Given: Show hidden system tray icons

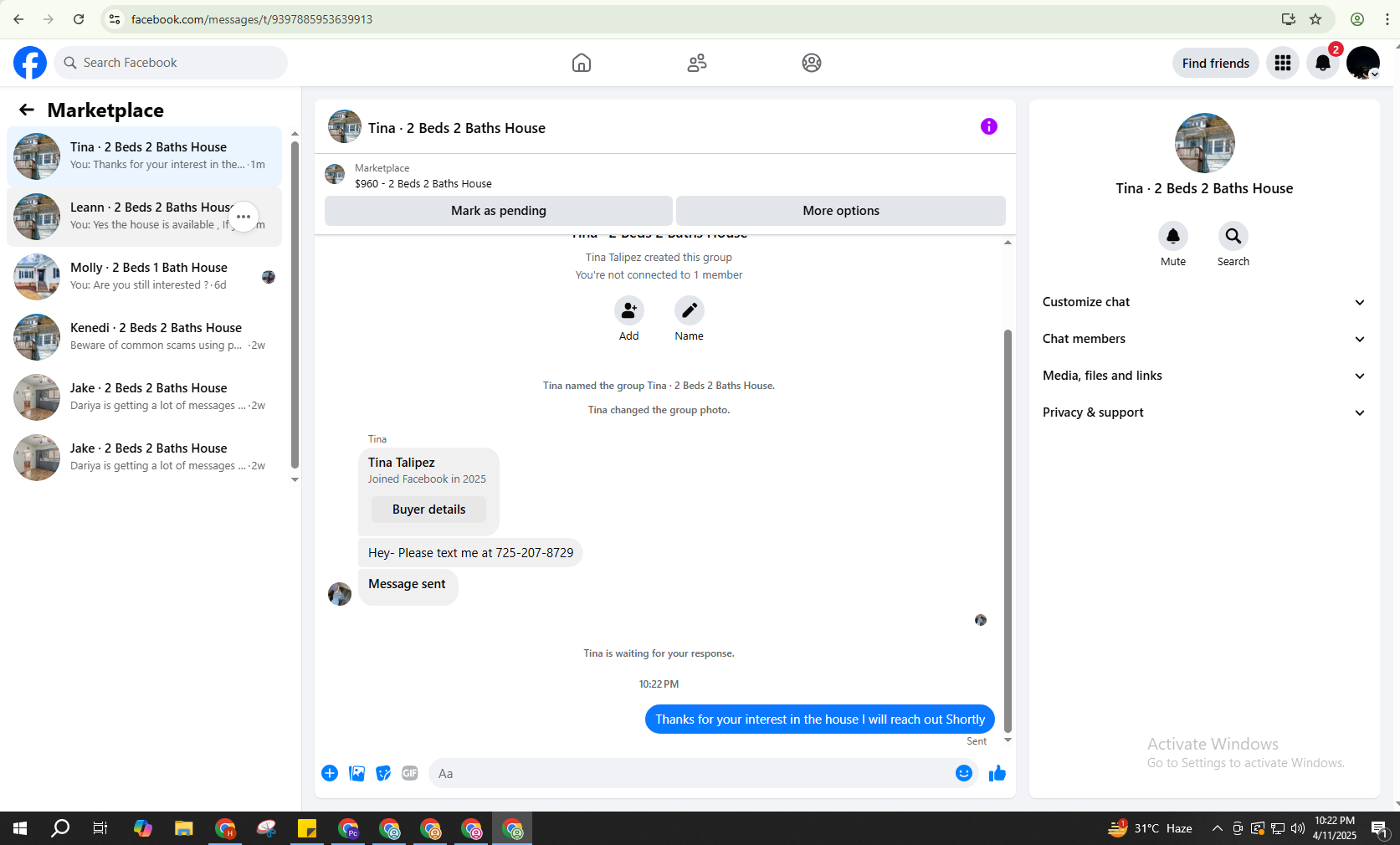Looking at the screenshot, I should click(1217, 828).
